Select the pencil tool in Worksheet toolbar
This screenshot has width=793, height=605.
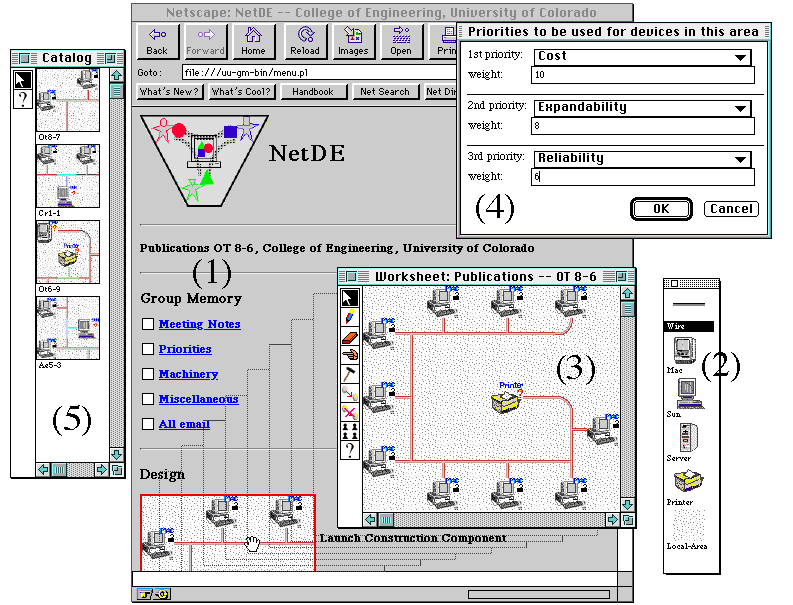pos(349,318)
